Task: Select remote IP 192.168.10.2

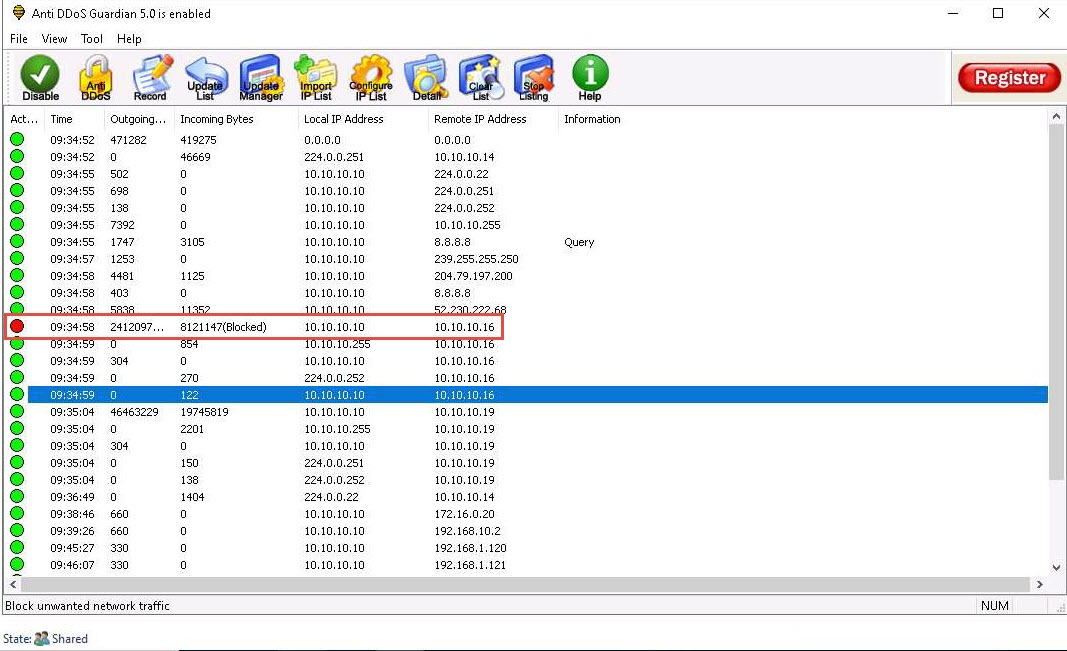Action: pos(467,531)
